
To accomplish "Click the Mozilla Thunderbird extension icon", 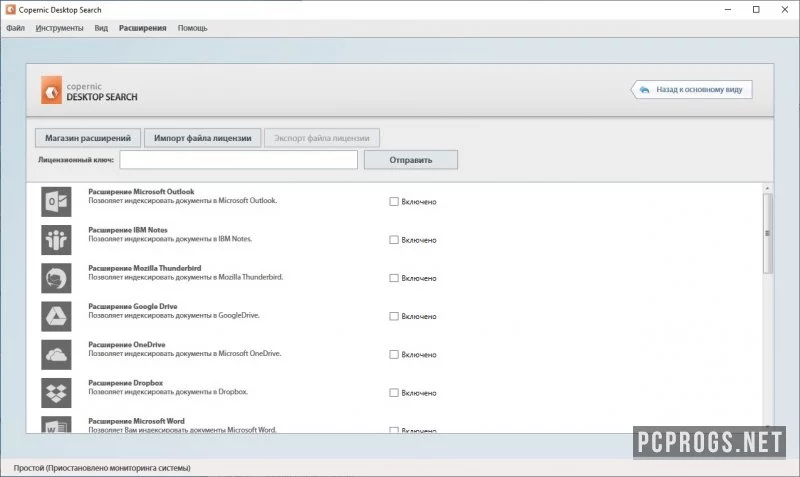I will pos(56,278).
